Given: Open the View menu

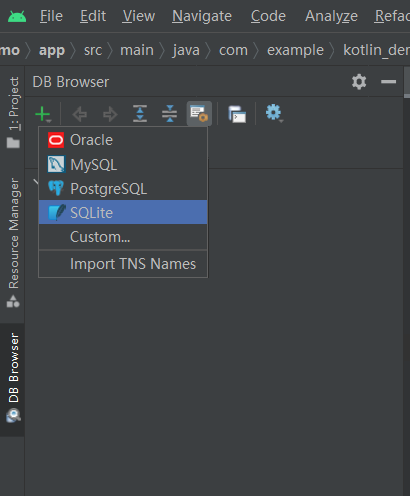Looking at the screenshot, I should pos(139,16).
